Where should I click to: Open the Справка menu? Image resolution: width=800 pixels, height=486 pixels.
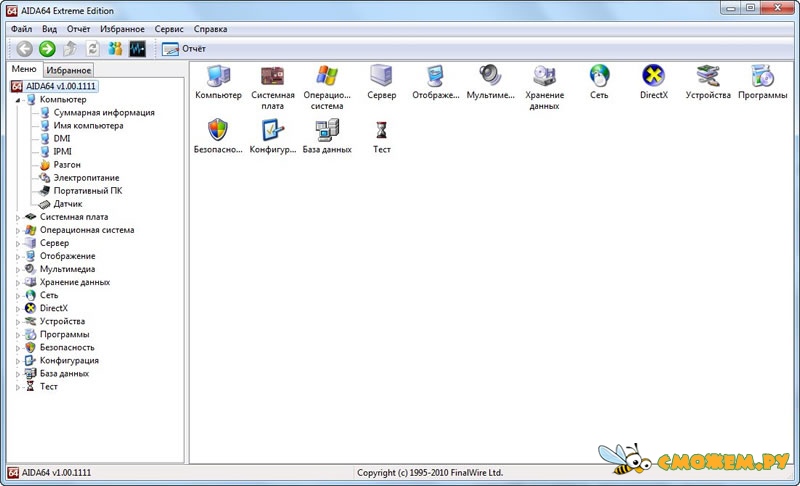(x=210, y=29)
